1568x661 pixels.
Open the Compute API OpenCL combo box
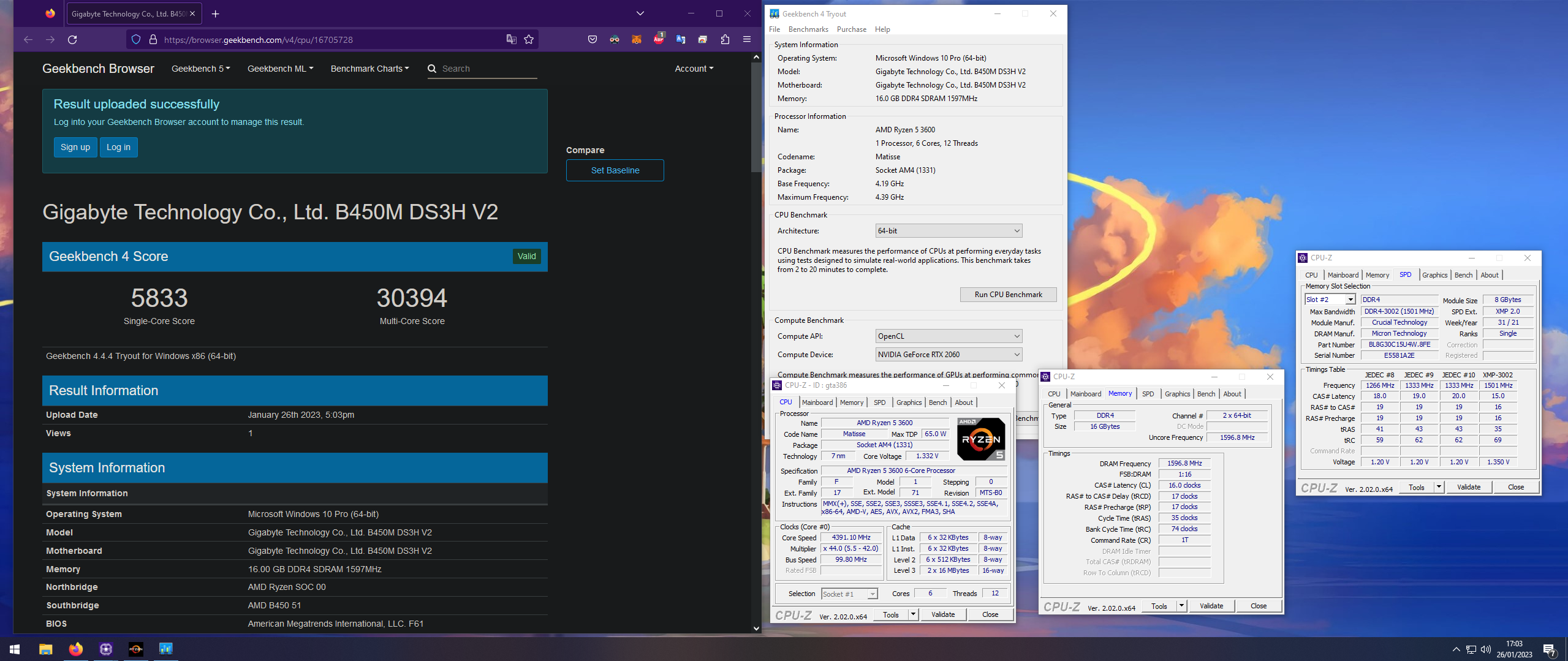point(949,336)
